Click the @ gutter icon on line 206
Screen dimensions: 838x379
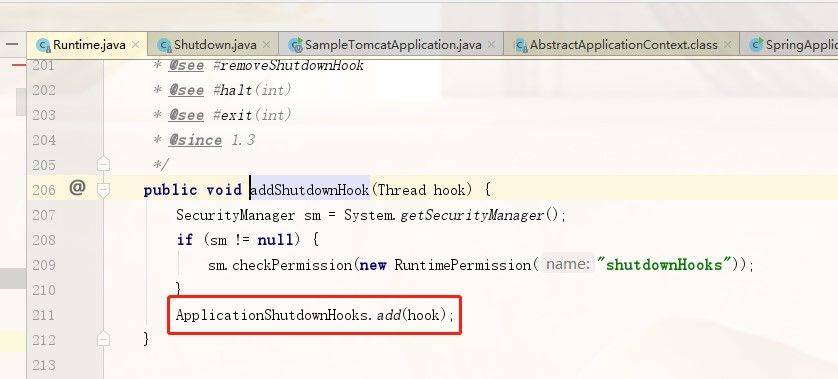pyautogui.click(x=77, y=188)
